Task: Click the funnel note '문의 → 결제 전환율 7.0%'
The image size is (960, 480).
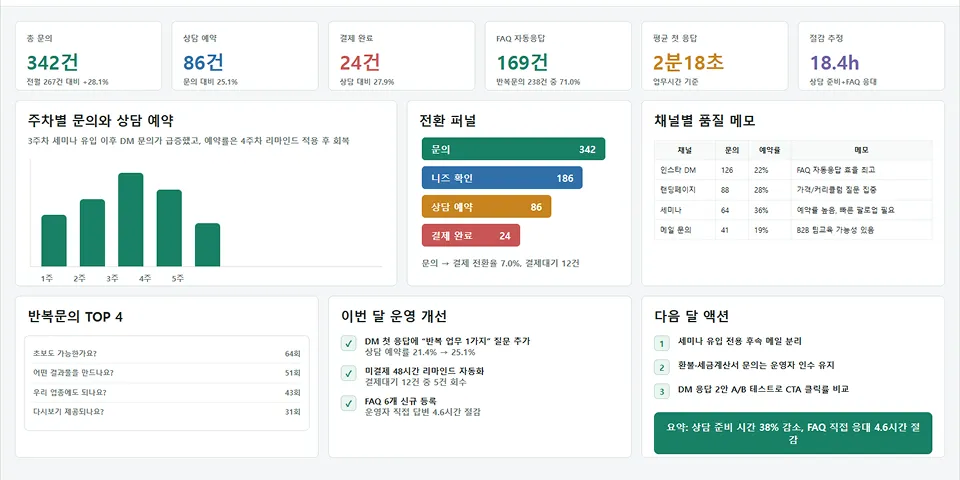Action: [x=500, y=263]
